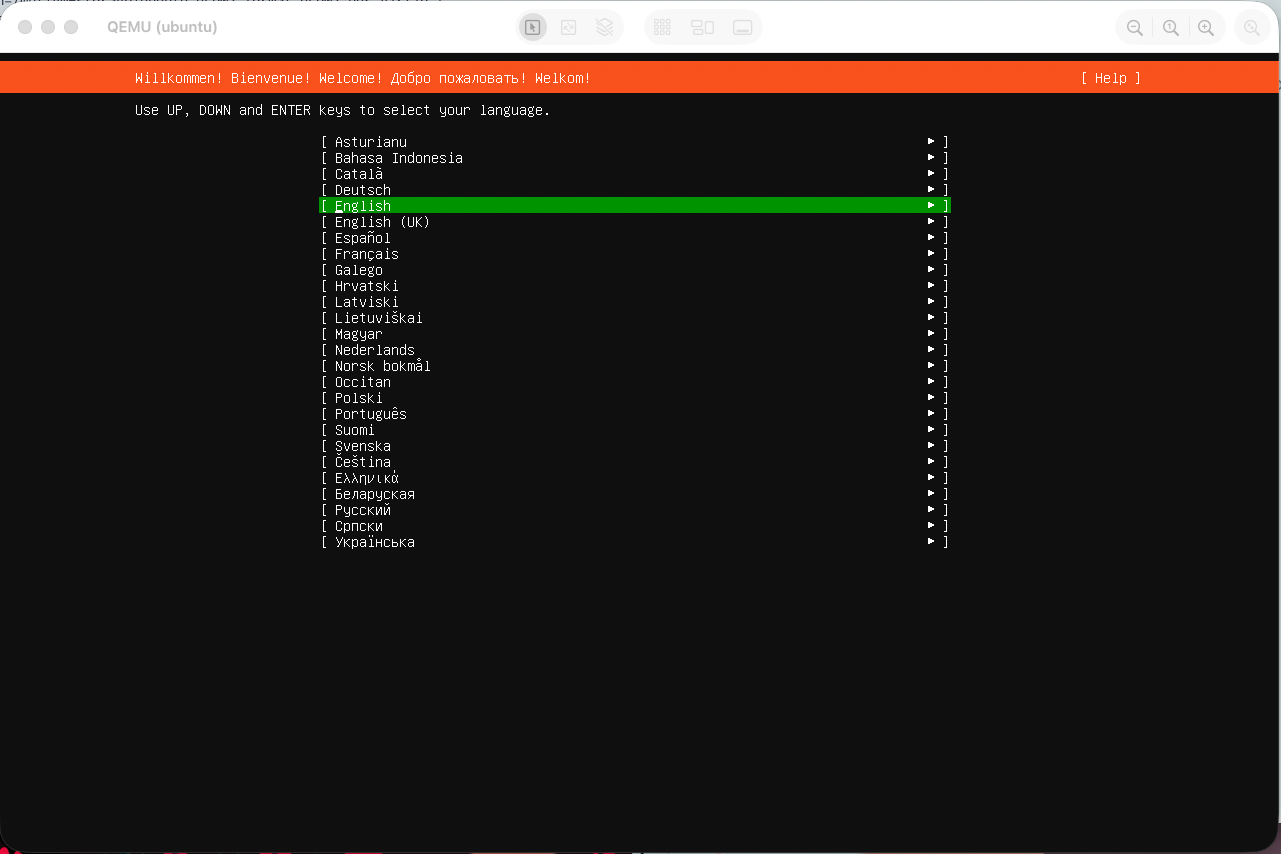This screenshot has width=1281, height=854.
Task: Click the grid view icon in toolbar
Action: pos(662,28)
